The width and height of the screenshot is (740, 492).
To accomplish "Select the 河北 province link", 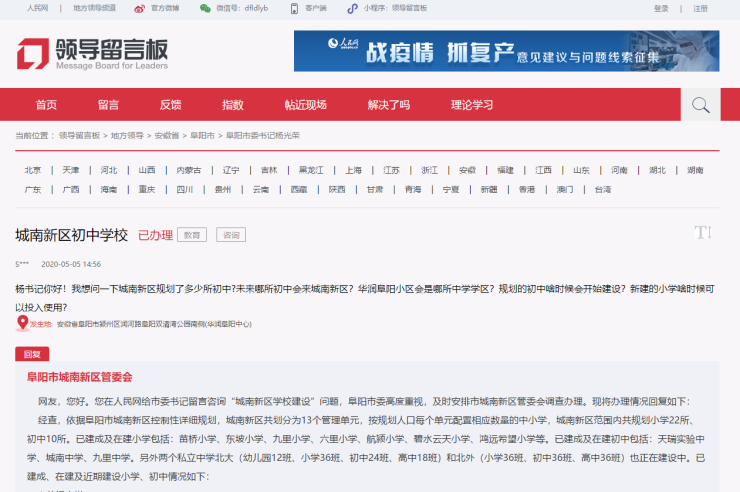I will coord(109,170).
